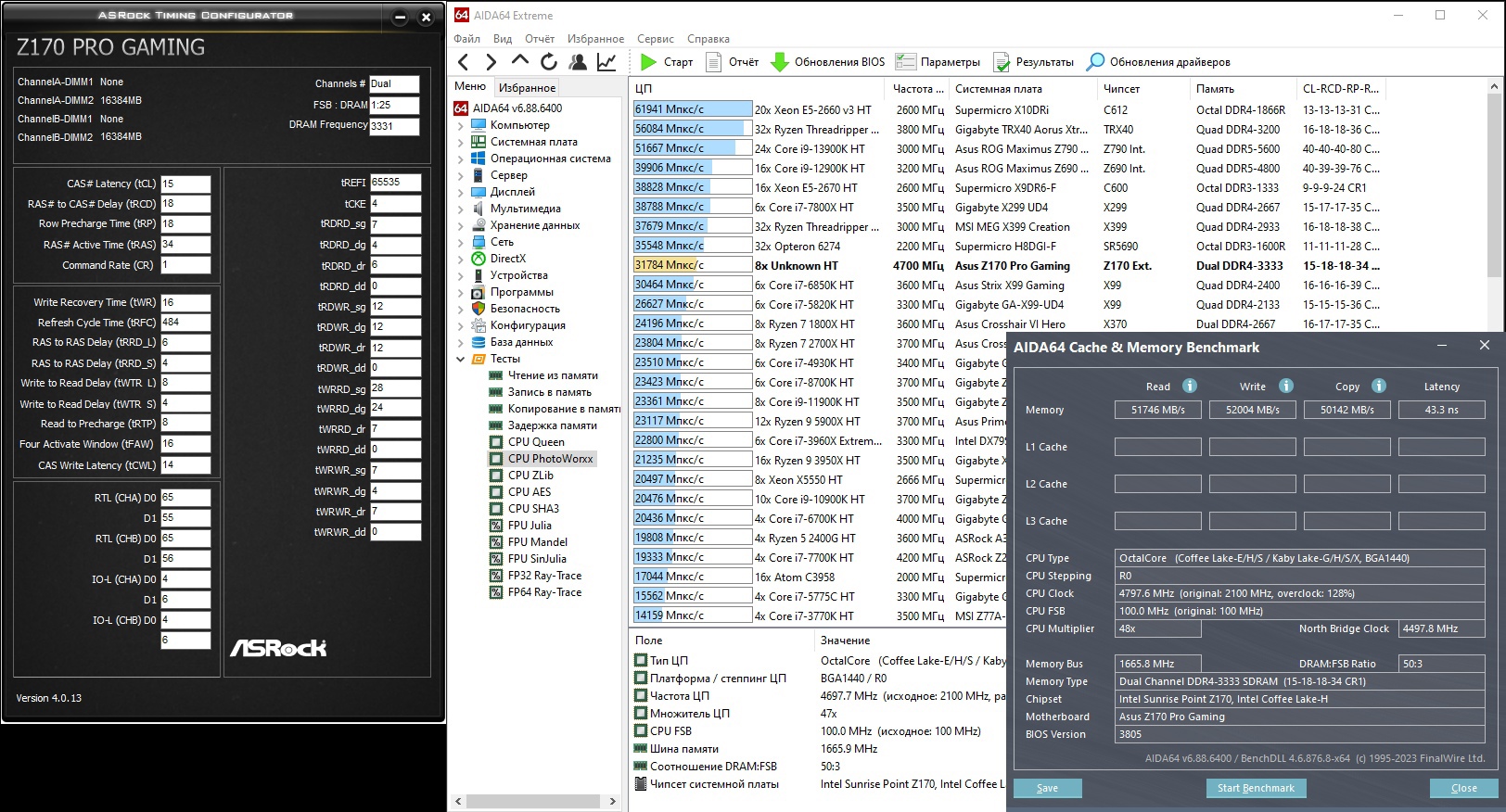The image size is (1506, 812).
Task: Click the left arrow of the tree's horizontal scrollbar
Action: click(459, 801)
